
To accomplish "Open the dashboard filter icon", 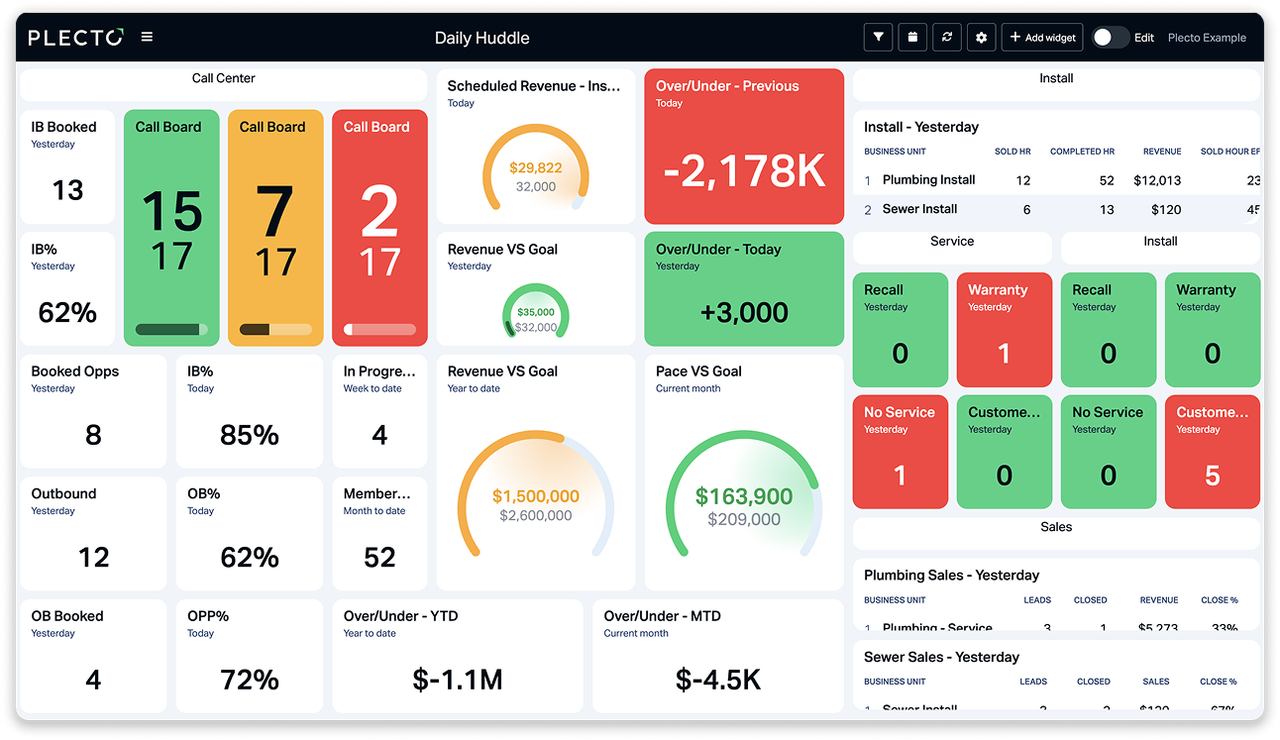I will [878, 36].
